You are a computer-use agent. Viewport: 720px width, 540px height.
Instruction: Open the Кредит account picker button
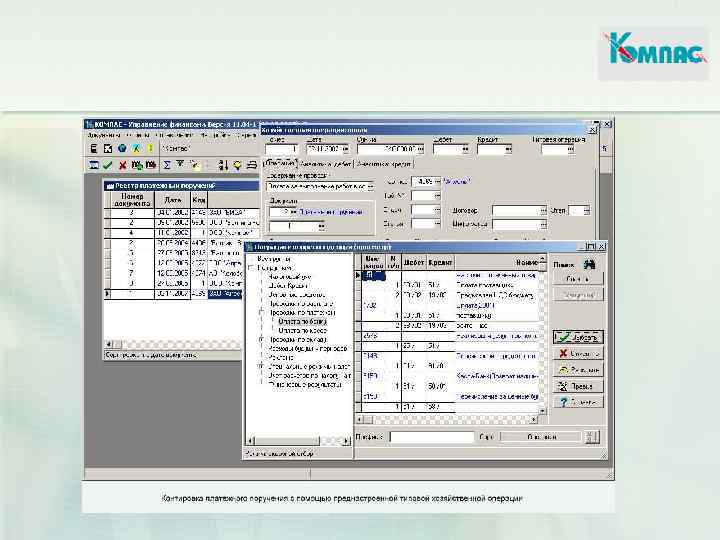click(508, 149)
